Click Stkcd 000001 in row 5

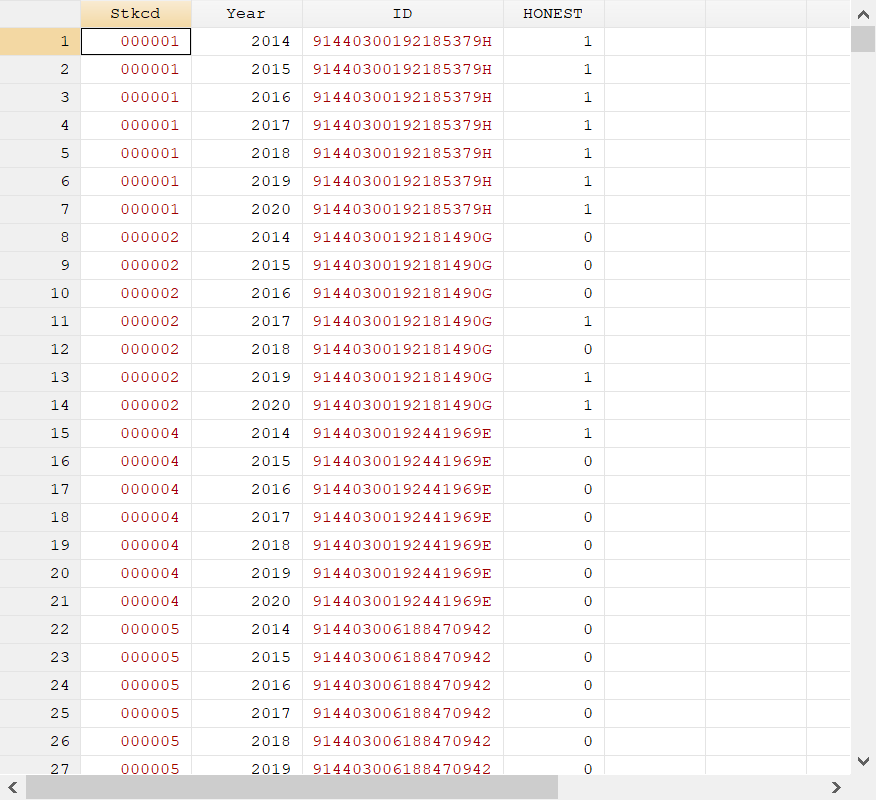[x=136, y=154]
